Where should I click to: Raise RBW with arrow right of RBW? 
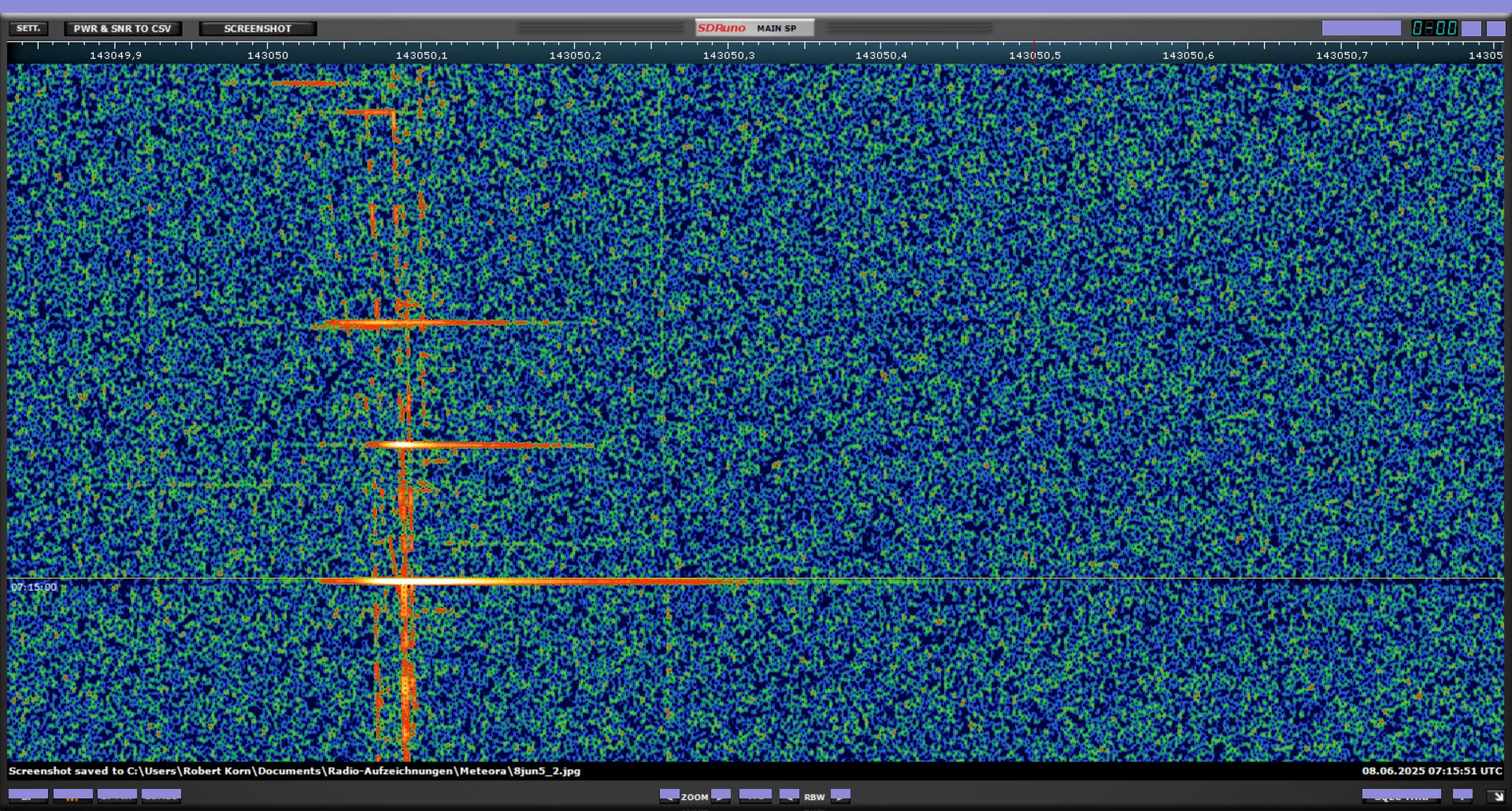pos(840,795)
